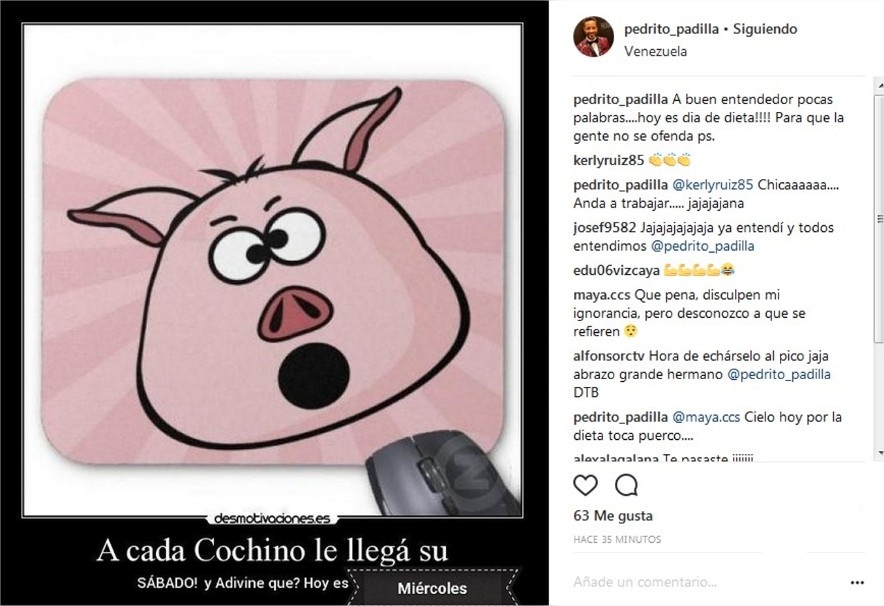Viewport: 884px width, 606px height.
Task: Open the comment bubble icon
Action: pyautogui.click(x=626, y=485)
